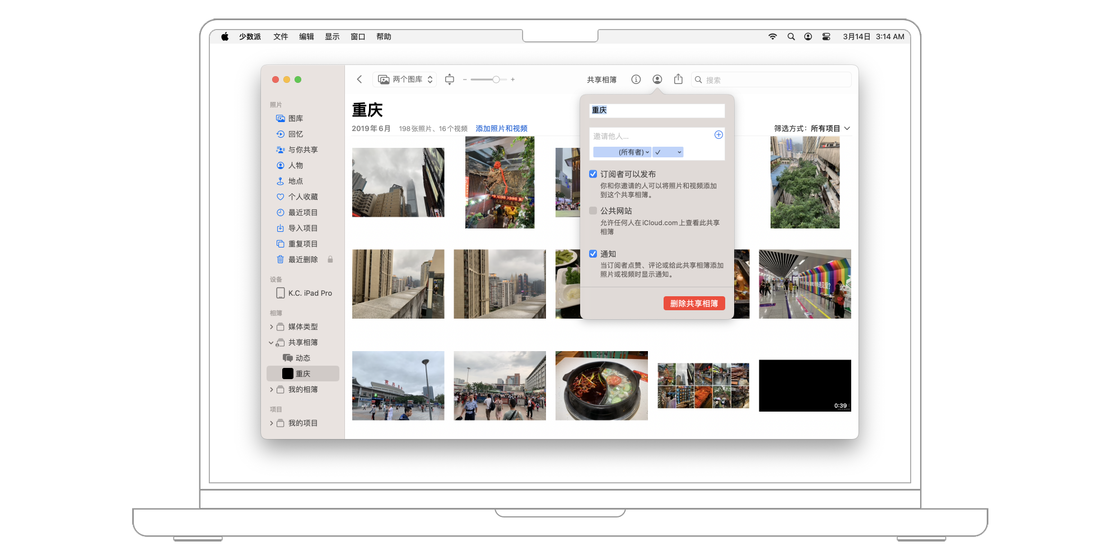The image size is (1120, 560).
Task: Open the 两个图库 library selector
Action: point(405,79)
